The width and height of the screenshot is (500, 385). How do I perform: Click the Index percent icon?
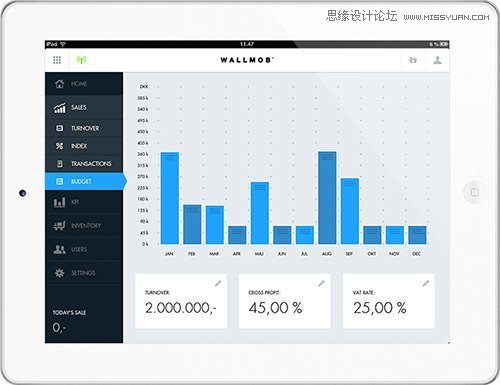pyautogui.click(x=59, y=146)
